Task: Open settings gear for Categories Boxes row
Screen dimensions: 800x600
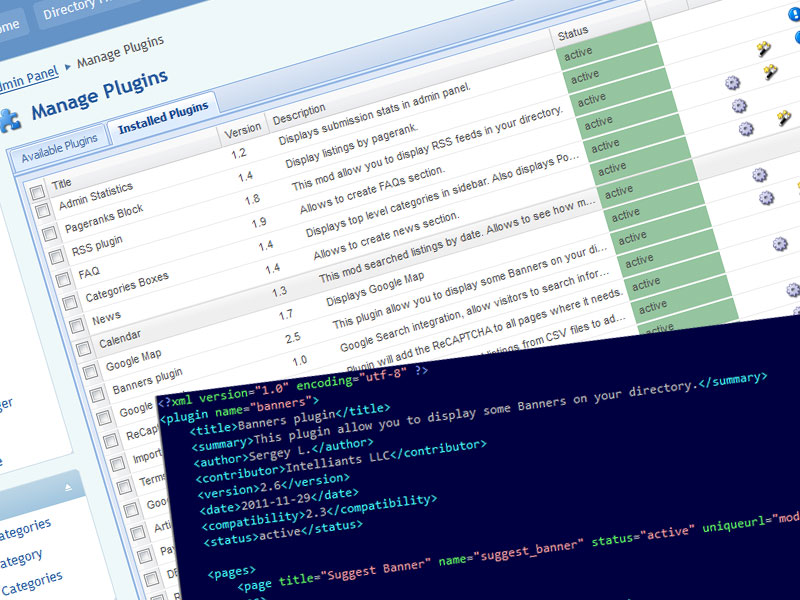Action: (x=739, y=106)
